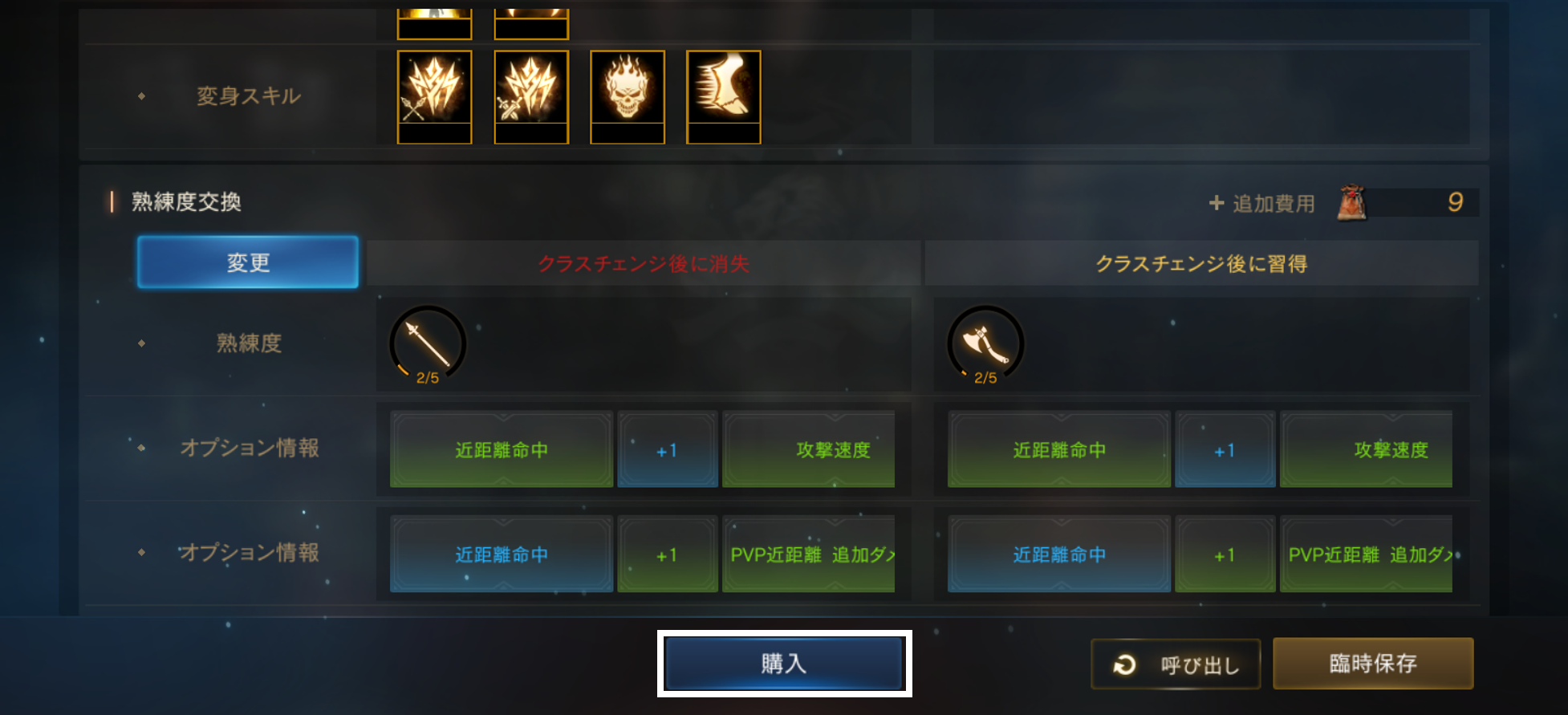Click the spear proficiency icon showing 2/5
Screen dimensions: 1568x715
428,344
